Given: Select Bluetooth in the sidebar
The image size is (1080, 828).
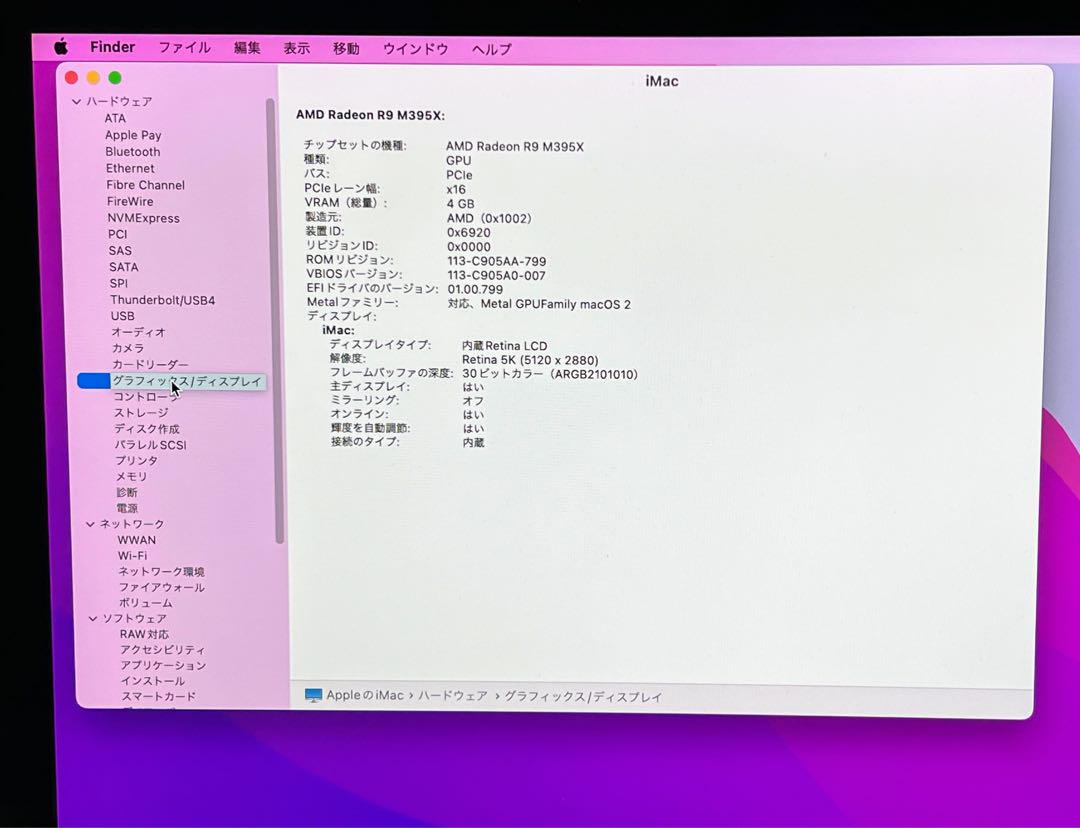Looking at the screenshot, I should tap(133, 152).
